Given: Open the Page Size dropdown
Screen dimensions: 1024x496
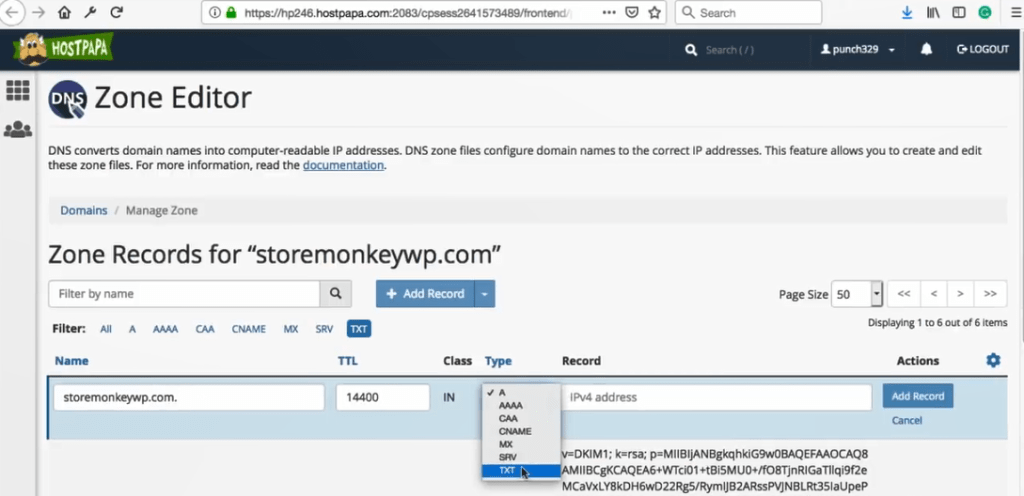Looking at the screenshot, I should tap(857, 294).
